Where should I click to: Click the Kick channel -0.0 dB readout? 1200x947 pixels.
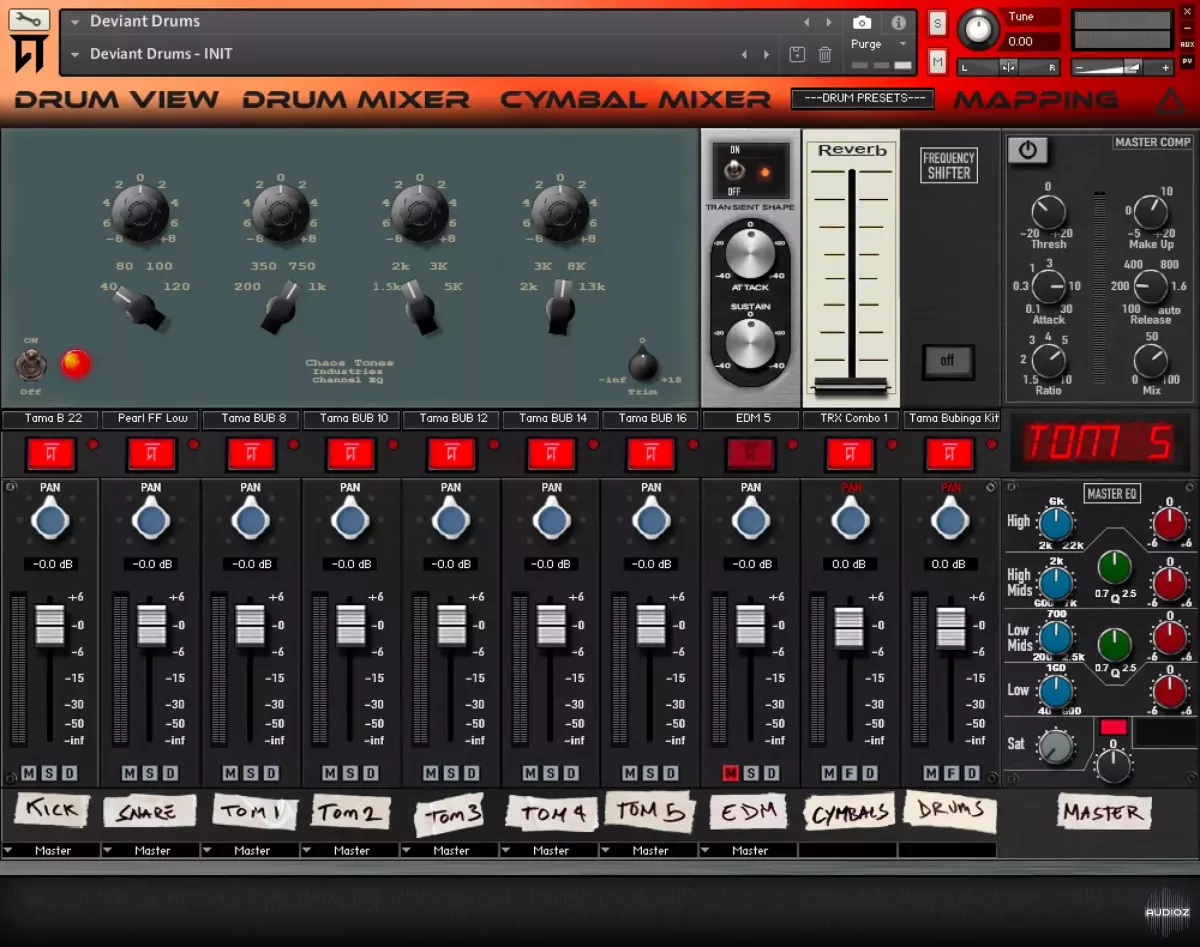pos(51,564)
